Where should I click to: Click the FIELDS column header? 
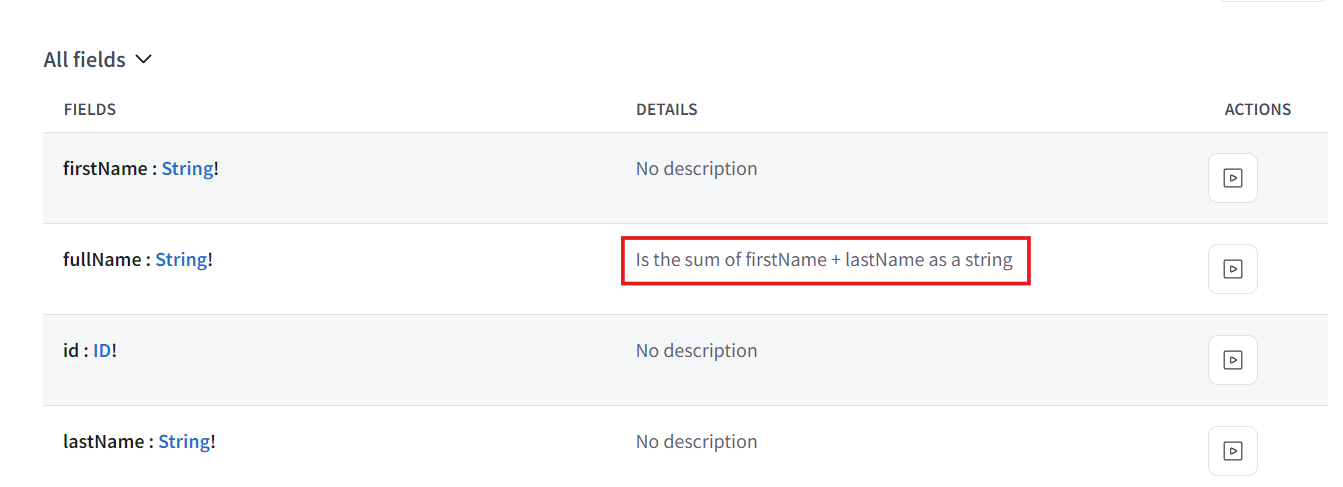pyautogui.click(x=90, y=109)
